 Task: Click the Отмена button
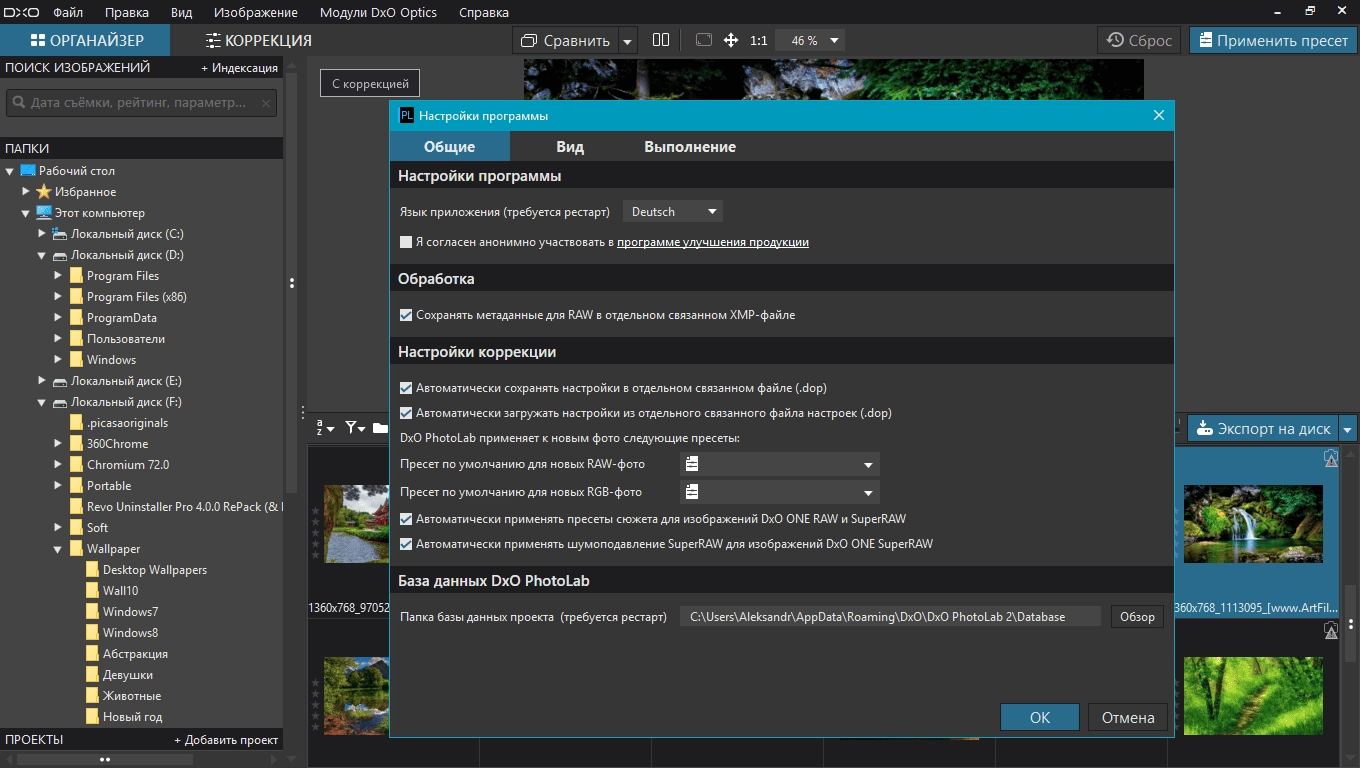click(1128, 717)
